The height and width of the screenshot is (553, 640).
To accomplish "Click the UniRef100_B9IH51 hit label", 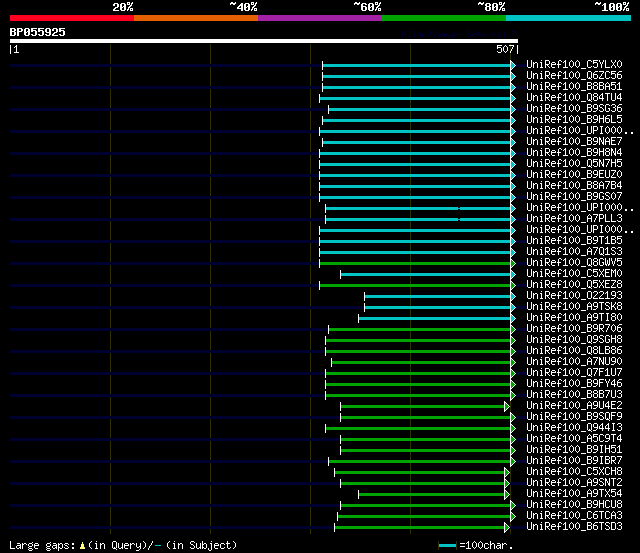I will tap(574, 450).
